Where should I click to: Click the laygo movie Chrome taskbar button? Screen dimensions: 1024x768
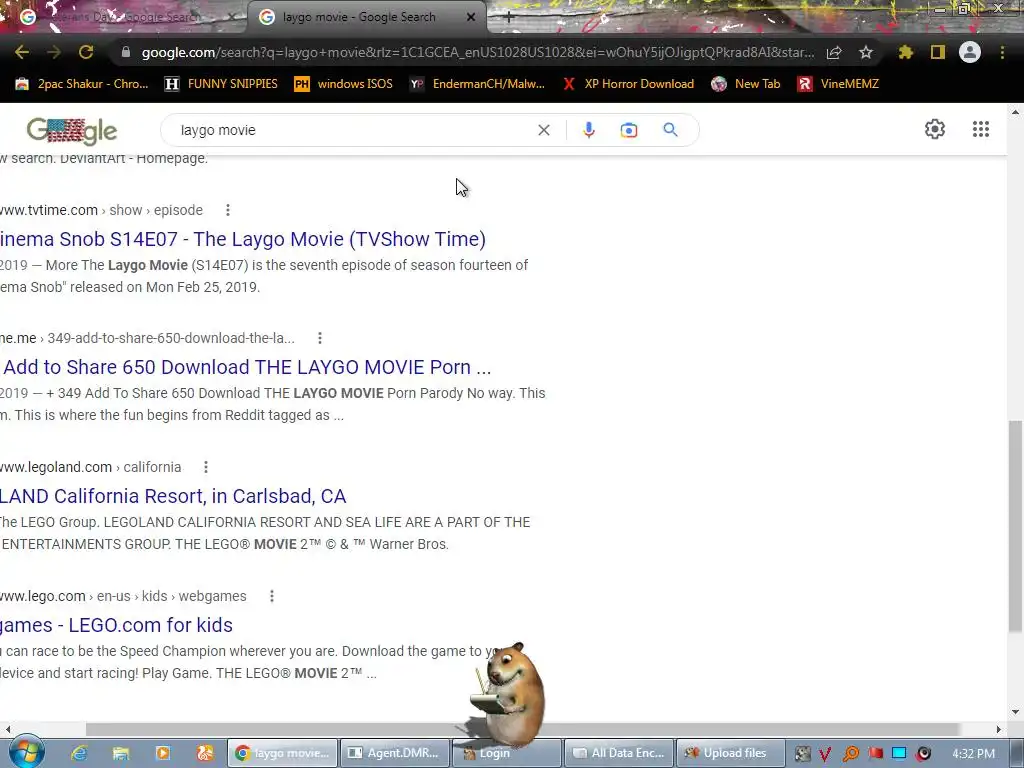coord(283,753)
